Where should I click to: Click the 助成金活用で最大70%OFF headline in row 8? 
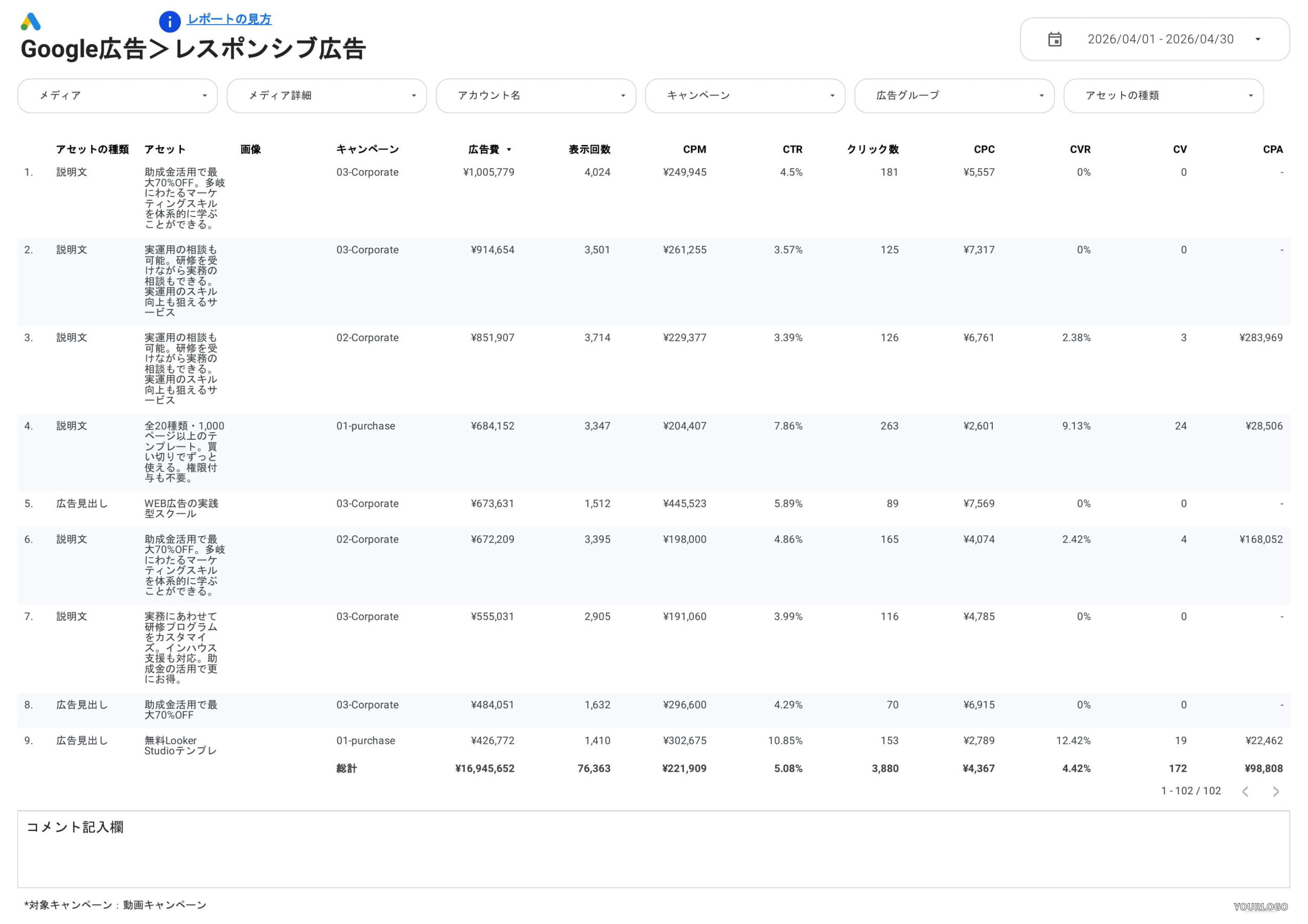click(x=180, y=710)
